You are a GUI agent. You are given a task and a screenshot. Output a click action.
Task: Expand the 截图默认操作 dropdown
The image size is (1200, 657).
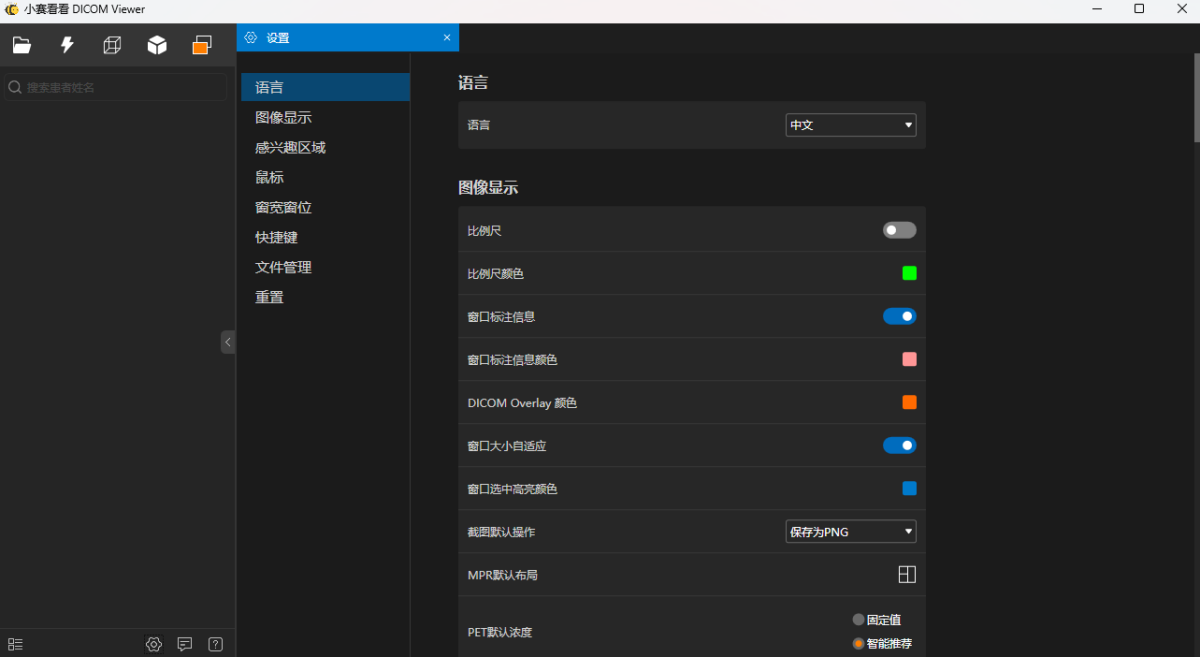click(x=850, y=532)
